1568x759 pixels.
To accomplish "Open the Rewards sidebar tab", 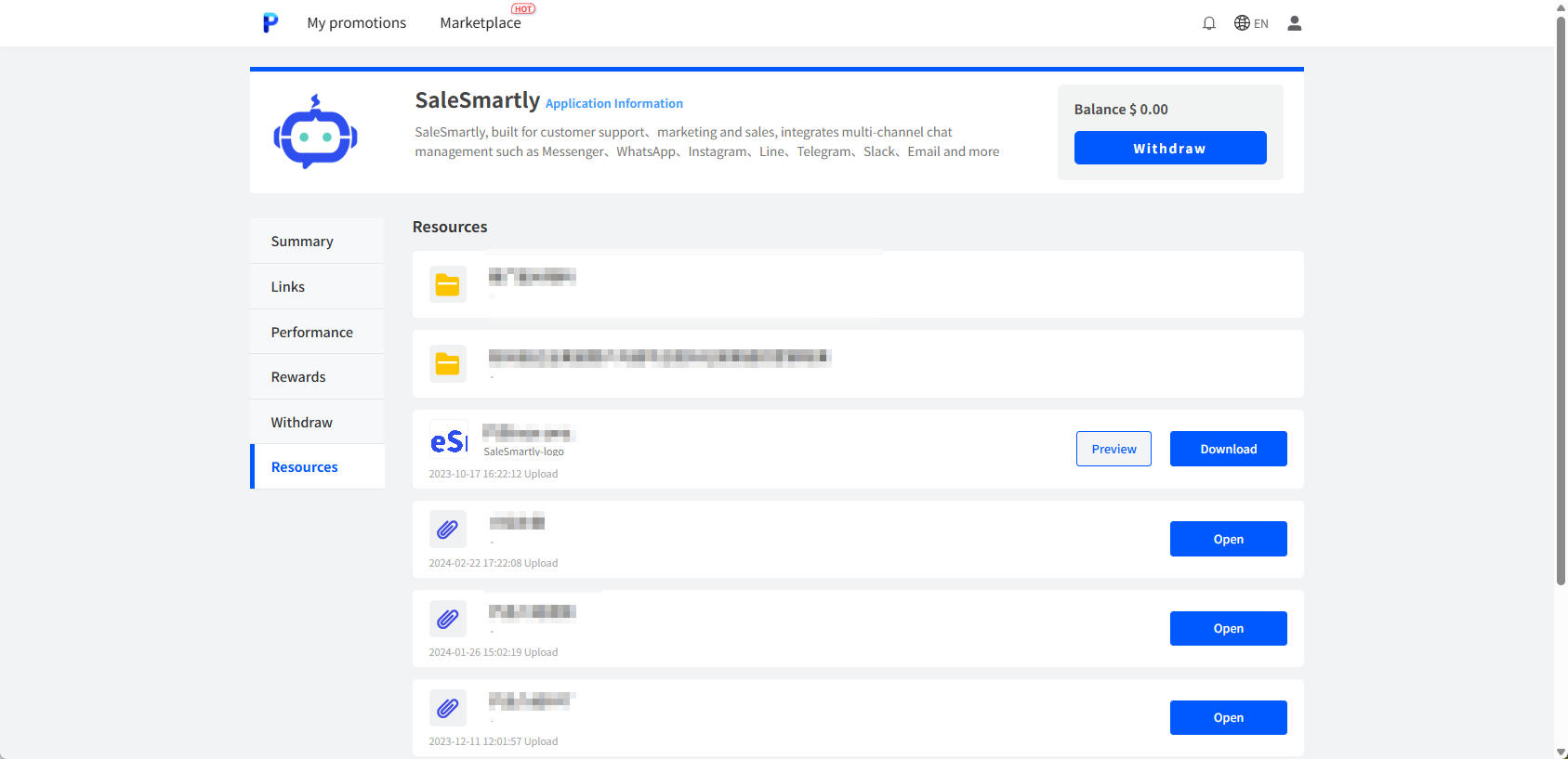I will coord(298,377).
